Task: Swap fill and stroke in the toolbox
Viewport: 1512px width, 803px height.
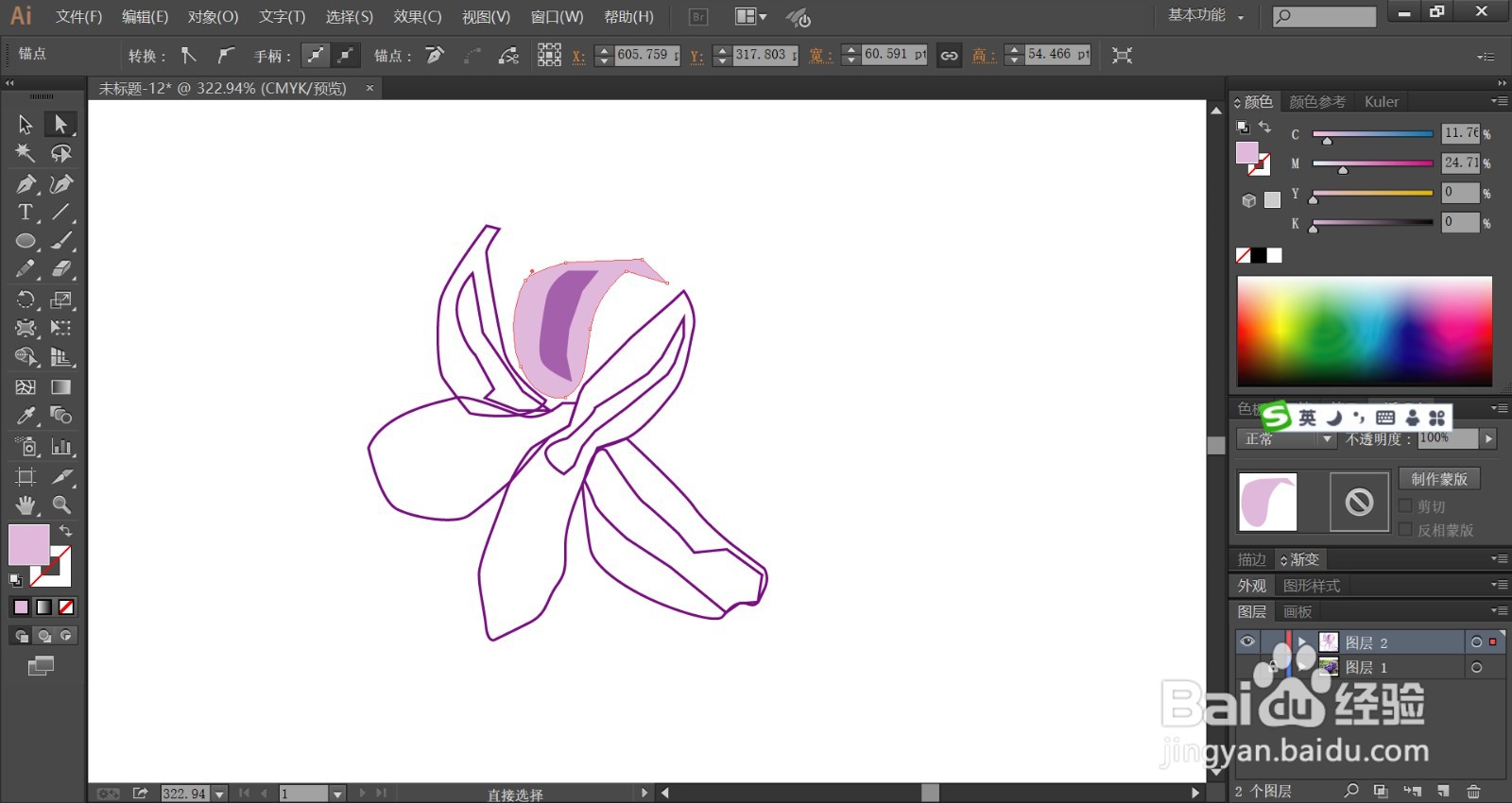Action: click(66, 531)
